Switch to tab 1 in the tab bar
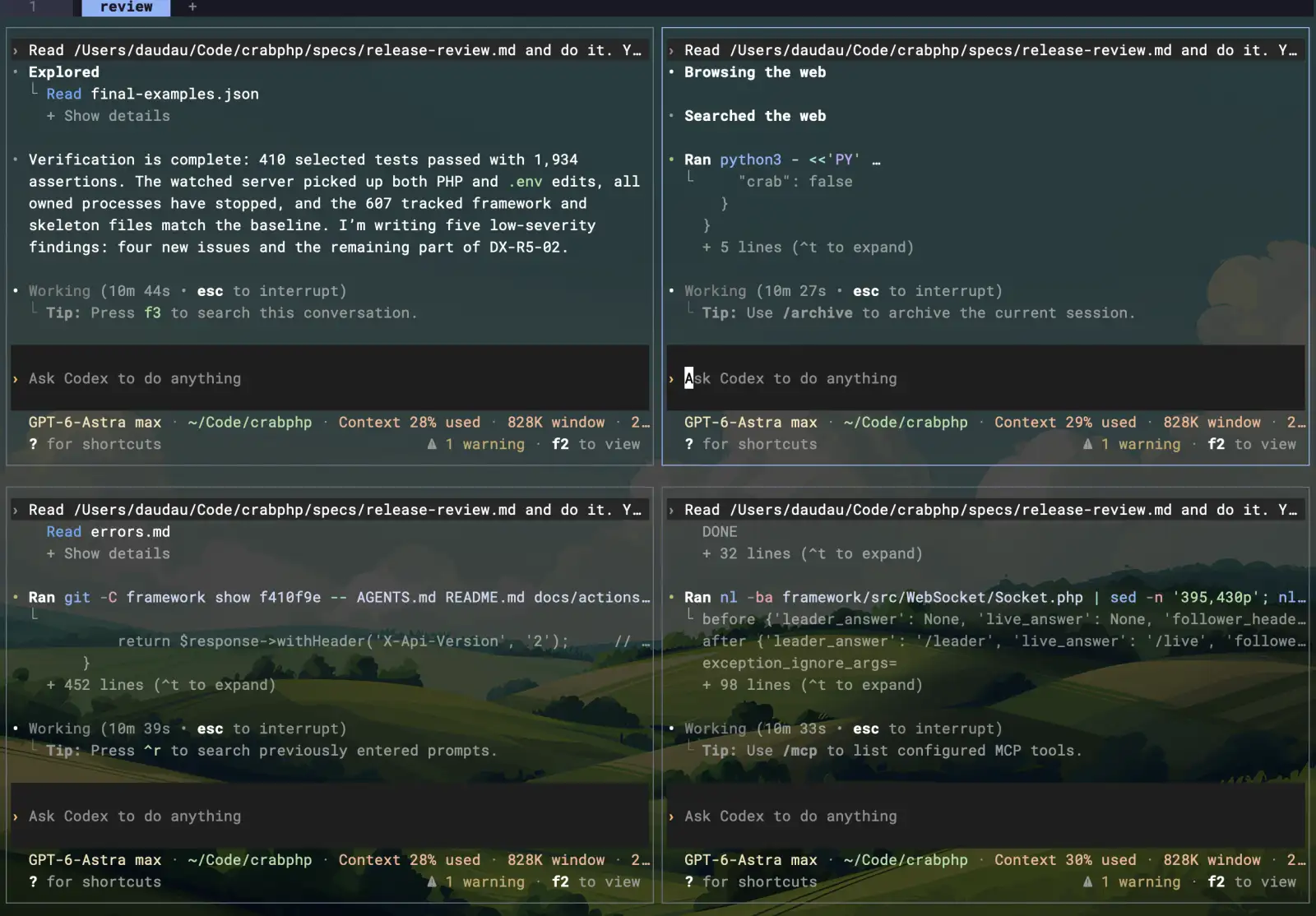The image size is (1316, 916). pyautogui.click(x=33, y=7)
